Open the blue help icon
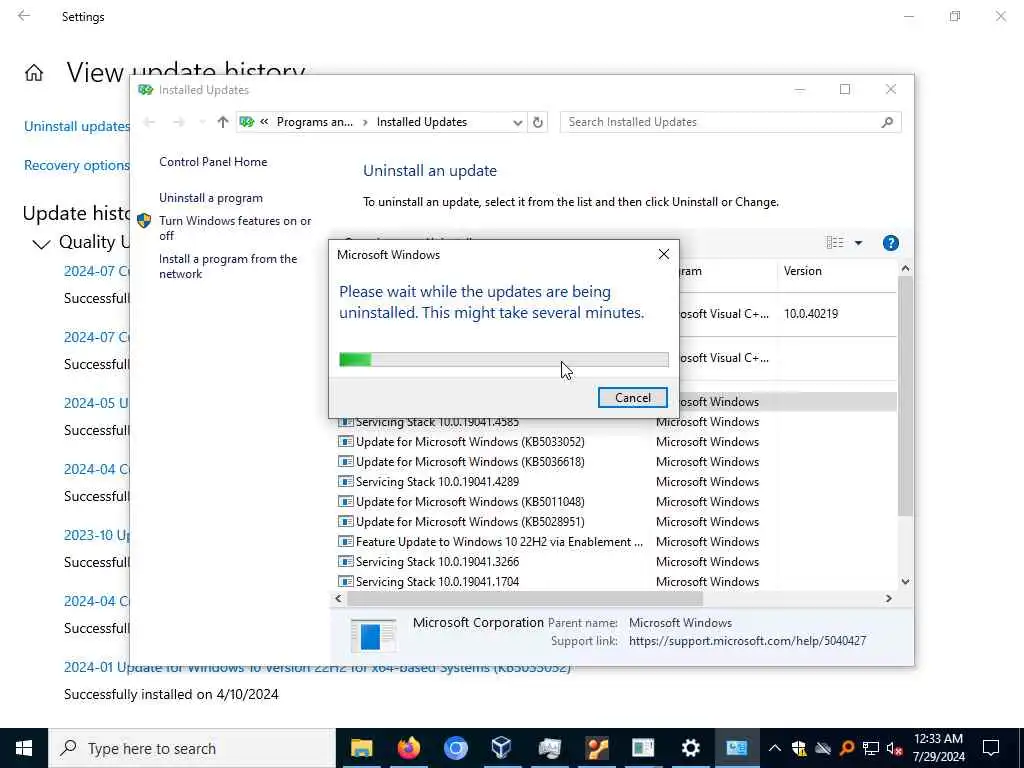Image resolution: width=1024 pixels, height=768 pixels. coord(890,243)
